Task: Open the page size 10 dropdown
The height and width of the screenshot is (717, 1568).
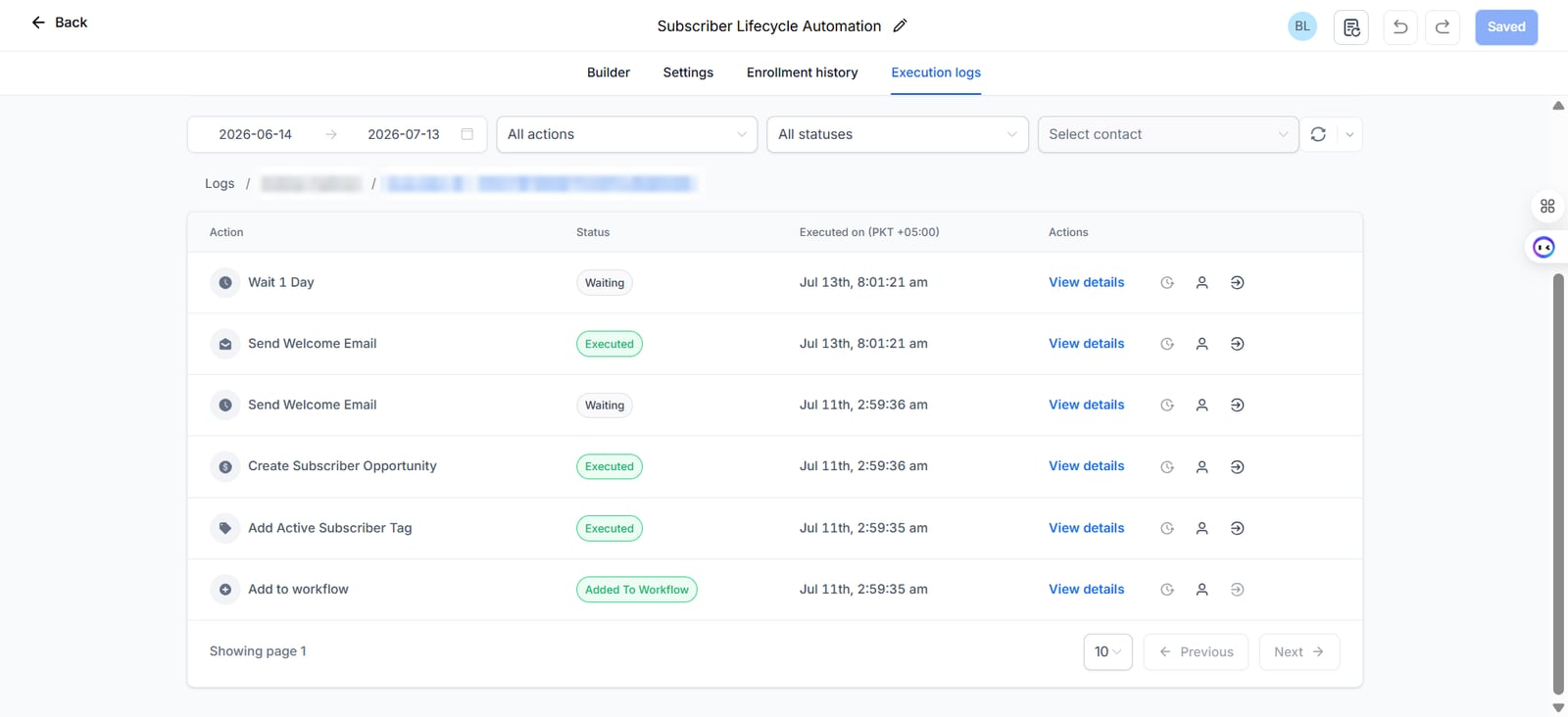Action: [x=1107, y=652]
